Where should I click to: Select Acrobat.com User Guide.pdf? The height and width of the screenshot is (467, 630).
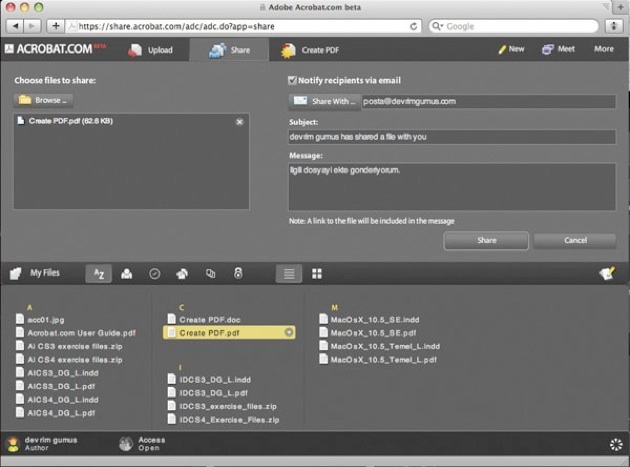tap(82, 333)
